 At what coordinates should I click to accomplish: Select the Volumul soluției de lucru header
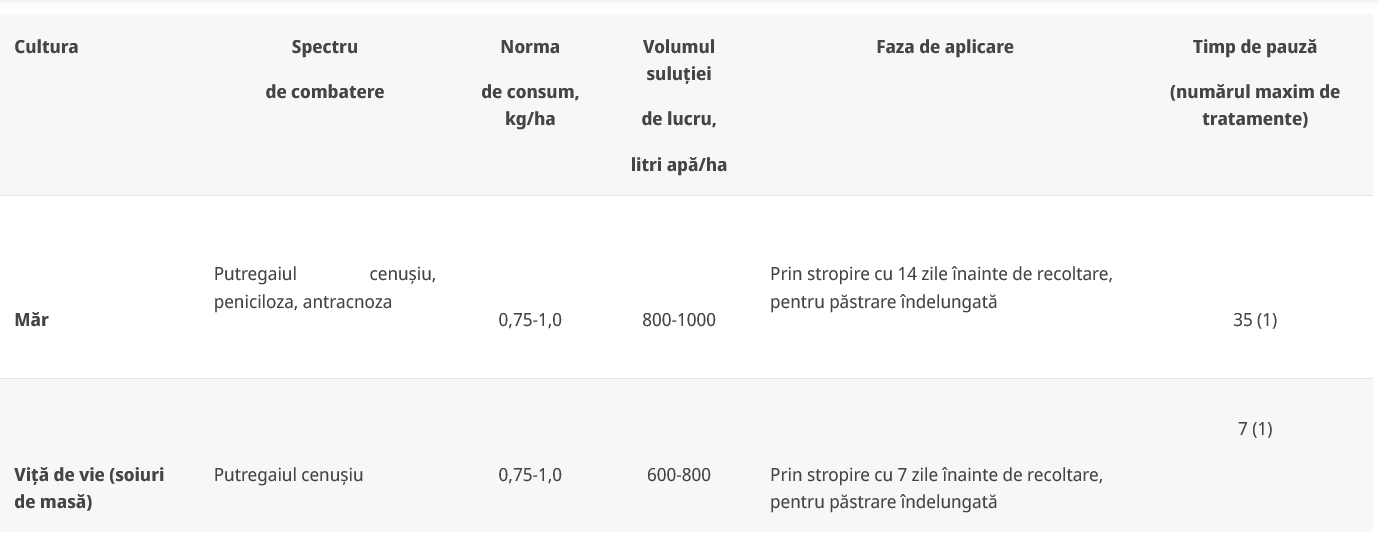679,106
